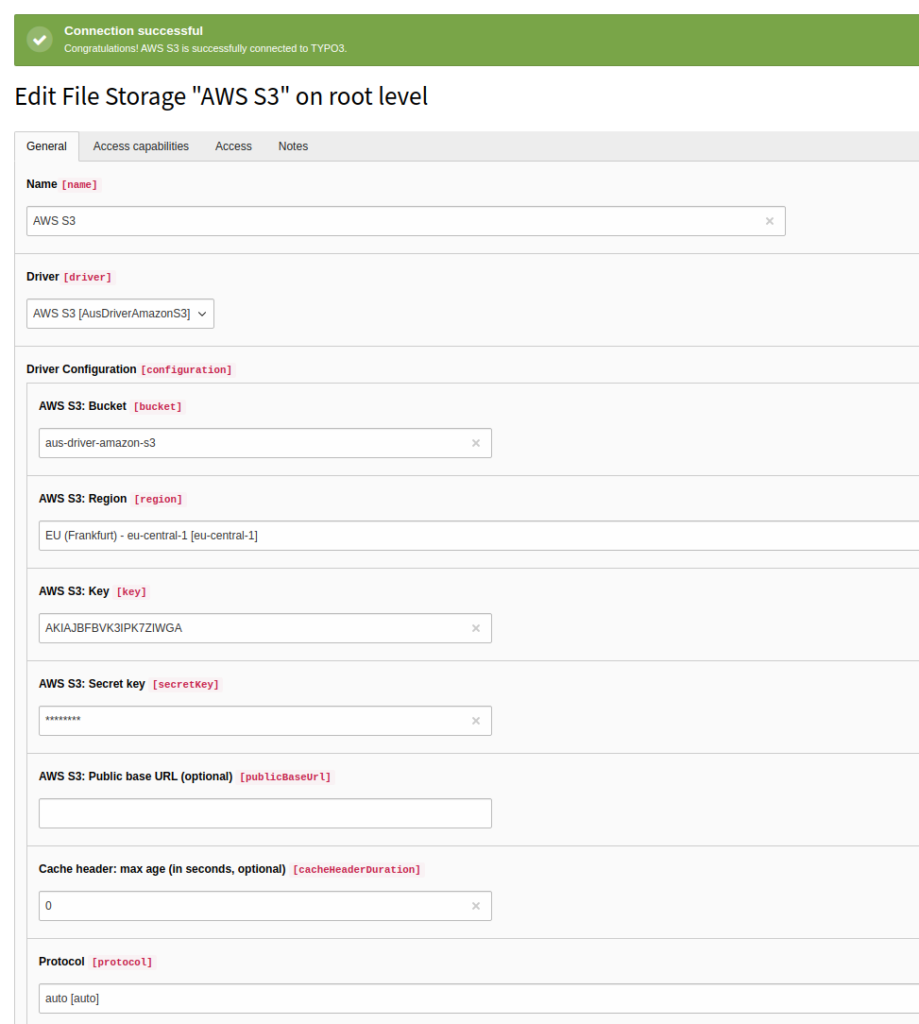
Task: Click the '[region]' field identifier label
Action: pyautogui.click(x=158, y=499)
